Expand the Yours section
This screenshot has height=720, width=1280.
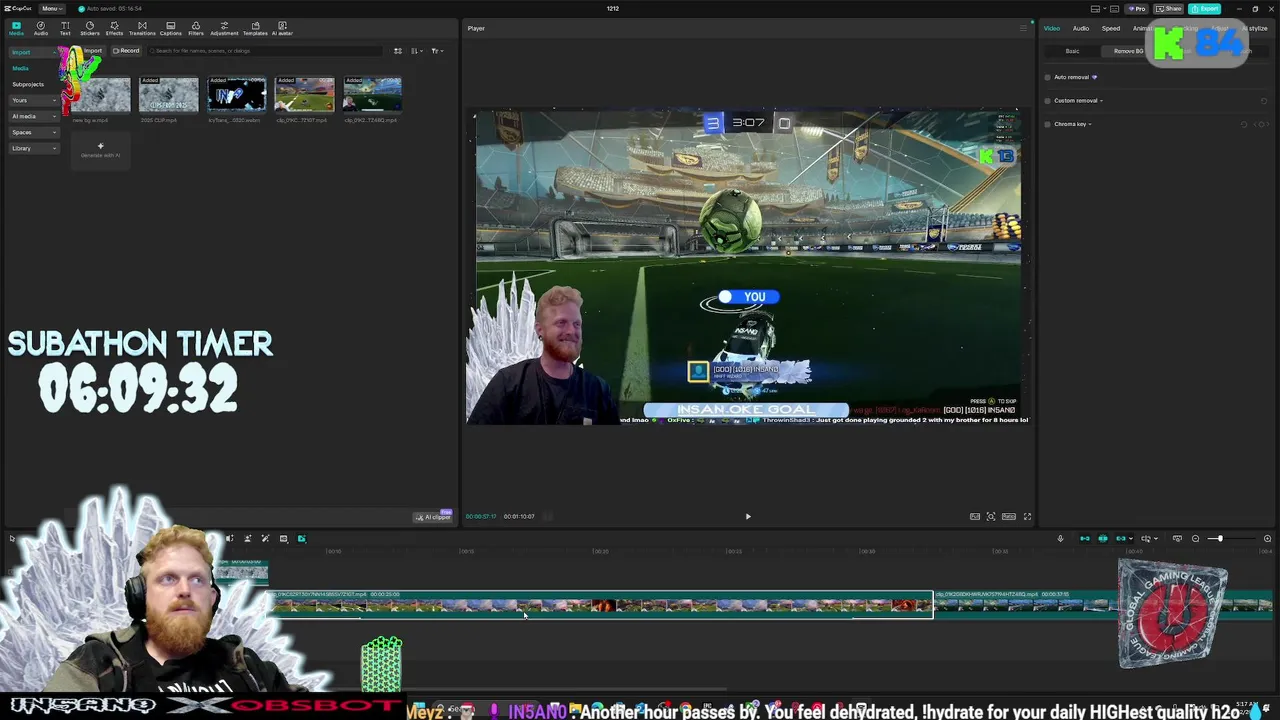point(33,100)
